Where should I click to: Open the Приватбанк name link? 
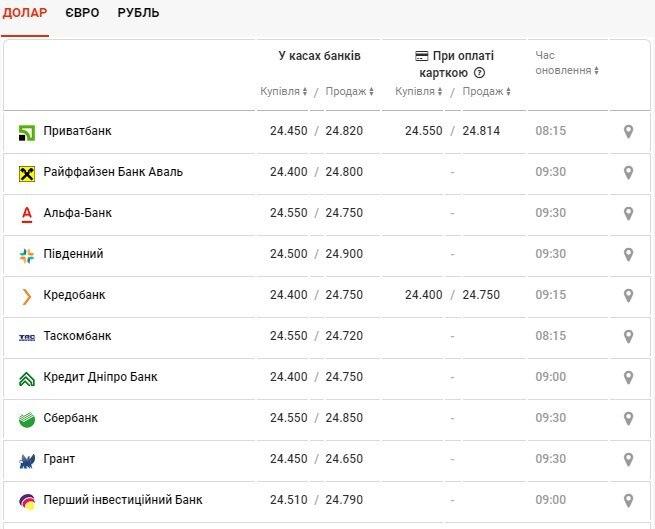coord(77,131)
